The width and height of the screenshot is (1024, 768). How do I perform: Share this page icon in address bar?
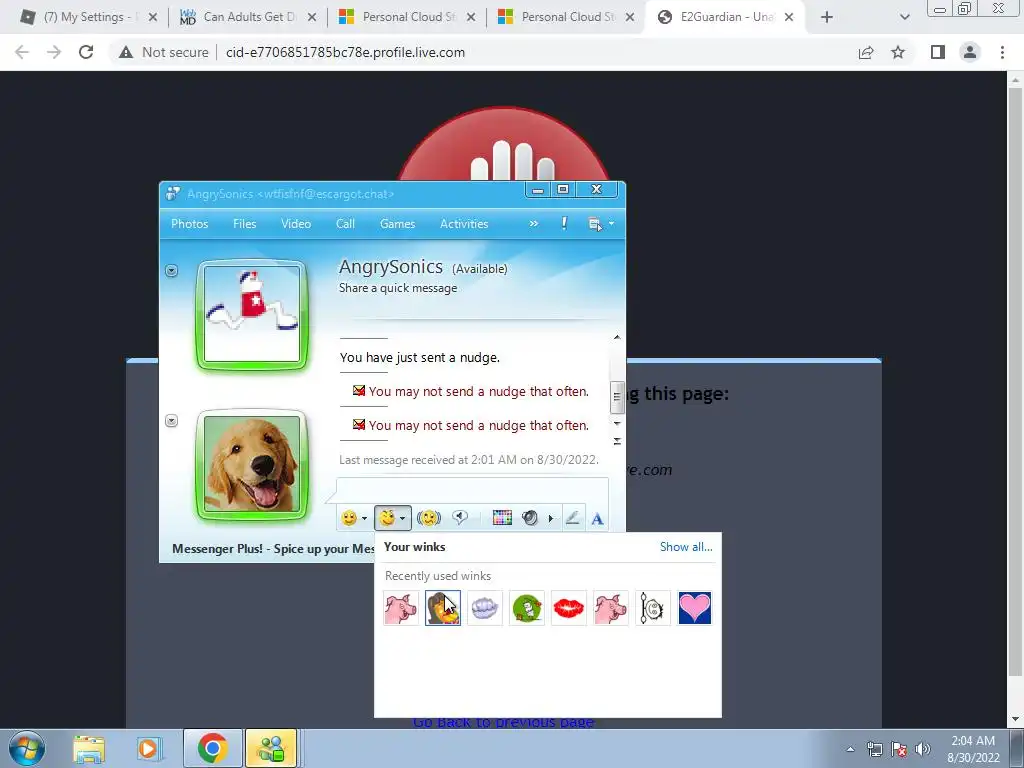tap(866, 52)
